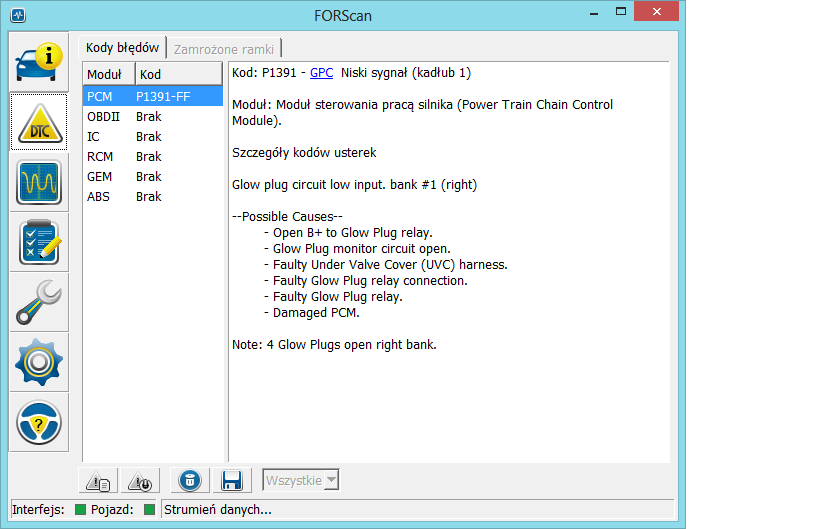Expand the Wszystkie filter dropdown
The height and width of the screenshot is (529, 819).
[301, 481]
